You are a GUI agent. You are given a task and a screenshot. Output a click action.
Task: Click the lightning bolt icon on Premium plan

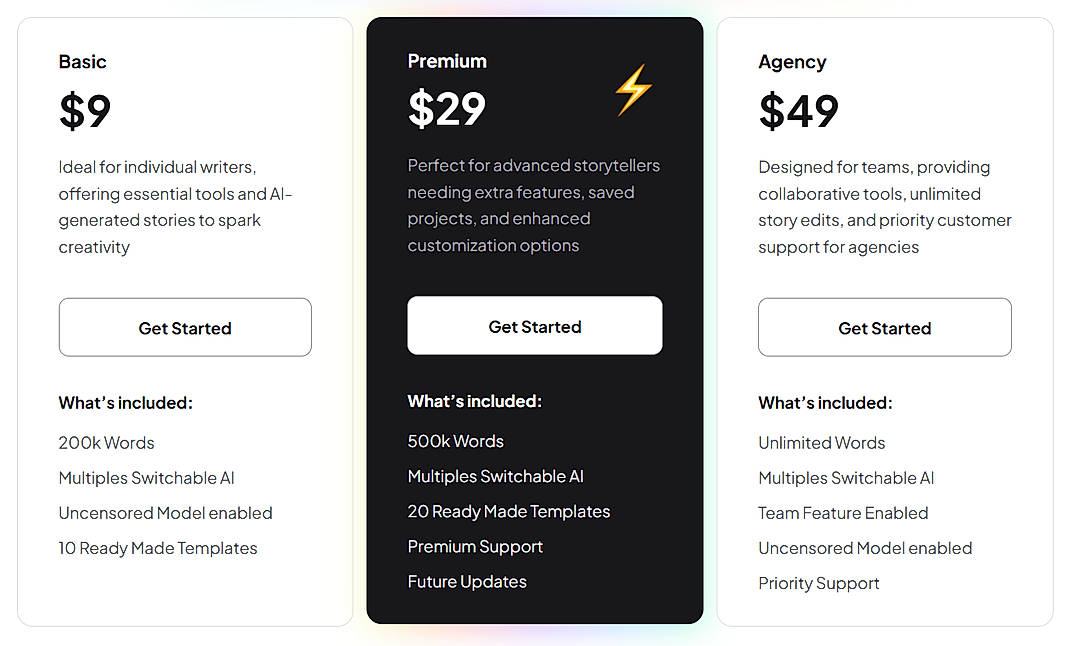(x=633, y=90)
